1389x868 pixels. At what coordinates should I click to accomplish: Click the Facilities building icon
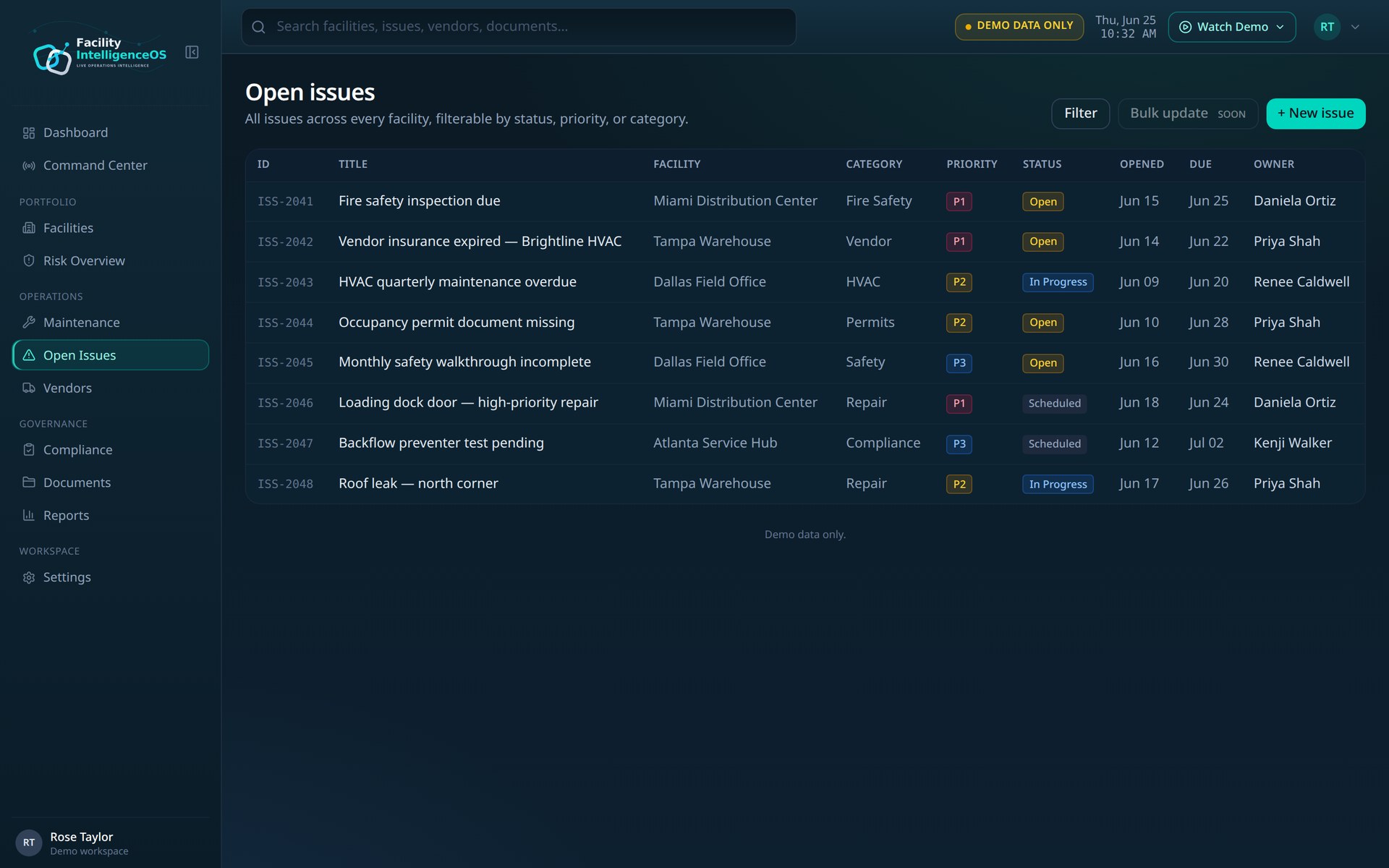click(x=29, y=228)
